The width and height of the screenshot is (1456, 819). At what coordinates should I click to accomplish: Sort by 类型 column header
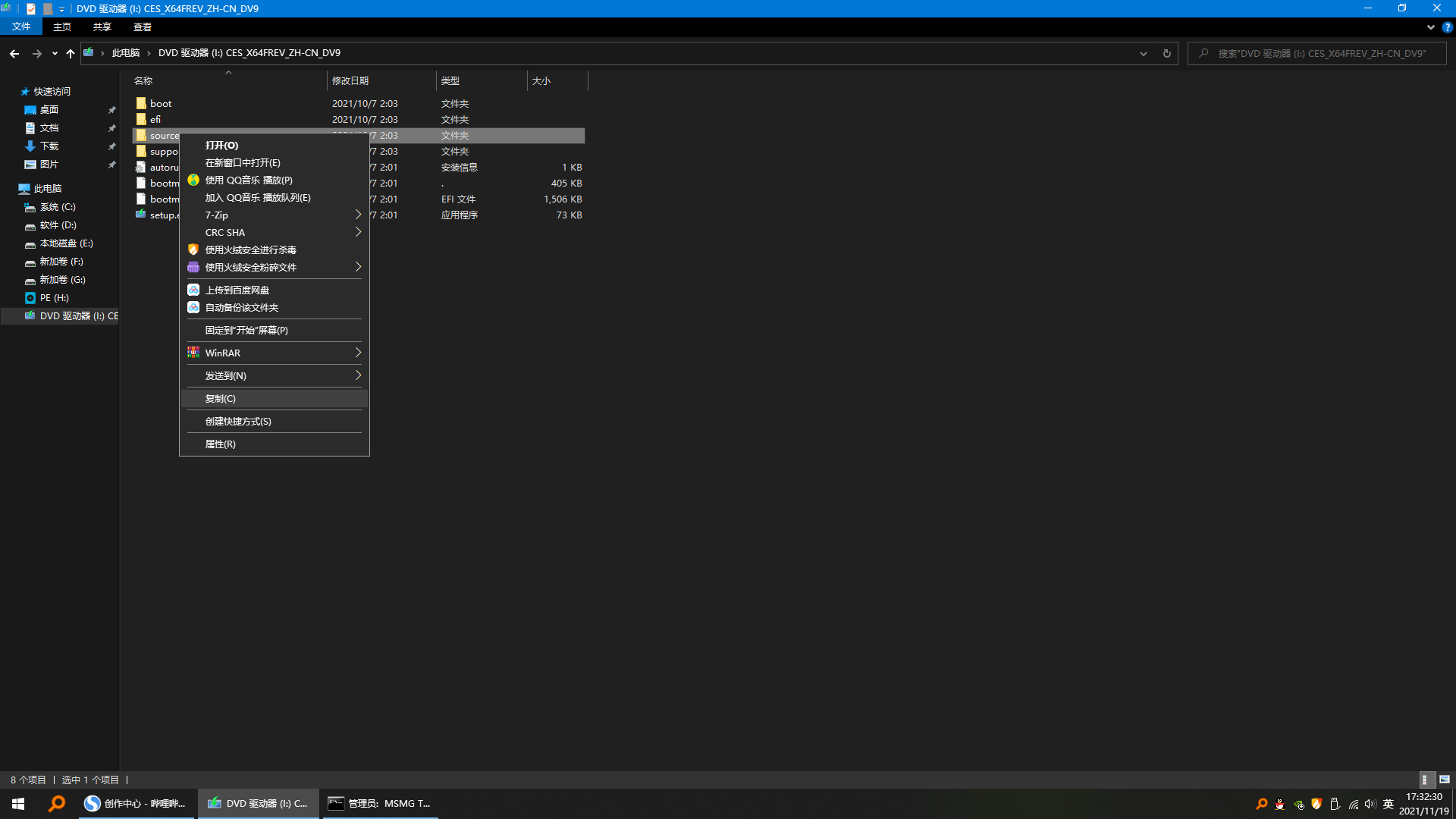pos(482,80)
